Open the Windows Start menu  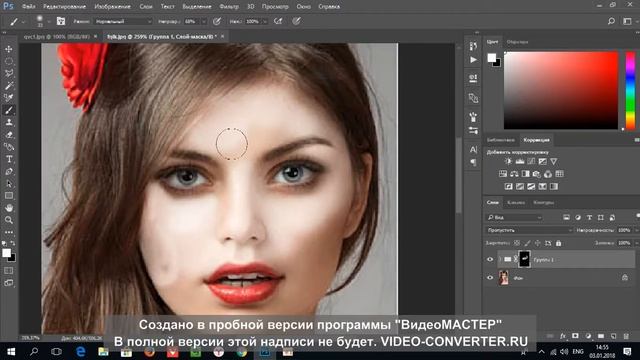pyautogui.click(x=11, y=351)
